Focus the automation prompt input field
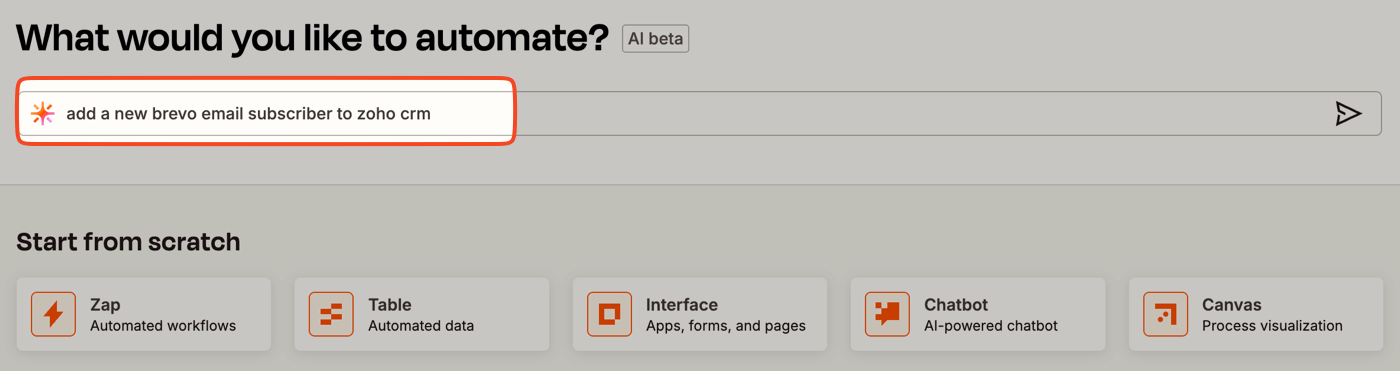Viewport: 1400px width, 371px height. 700,114
